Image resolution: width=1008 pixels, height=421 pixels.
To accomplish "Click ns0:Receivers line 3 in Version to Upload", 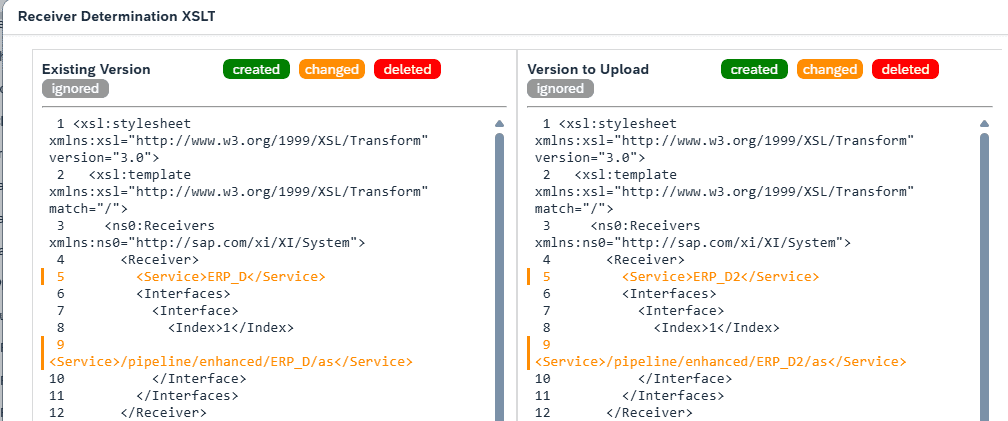I will pos(693,235).
